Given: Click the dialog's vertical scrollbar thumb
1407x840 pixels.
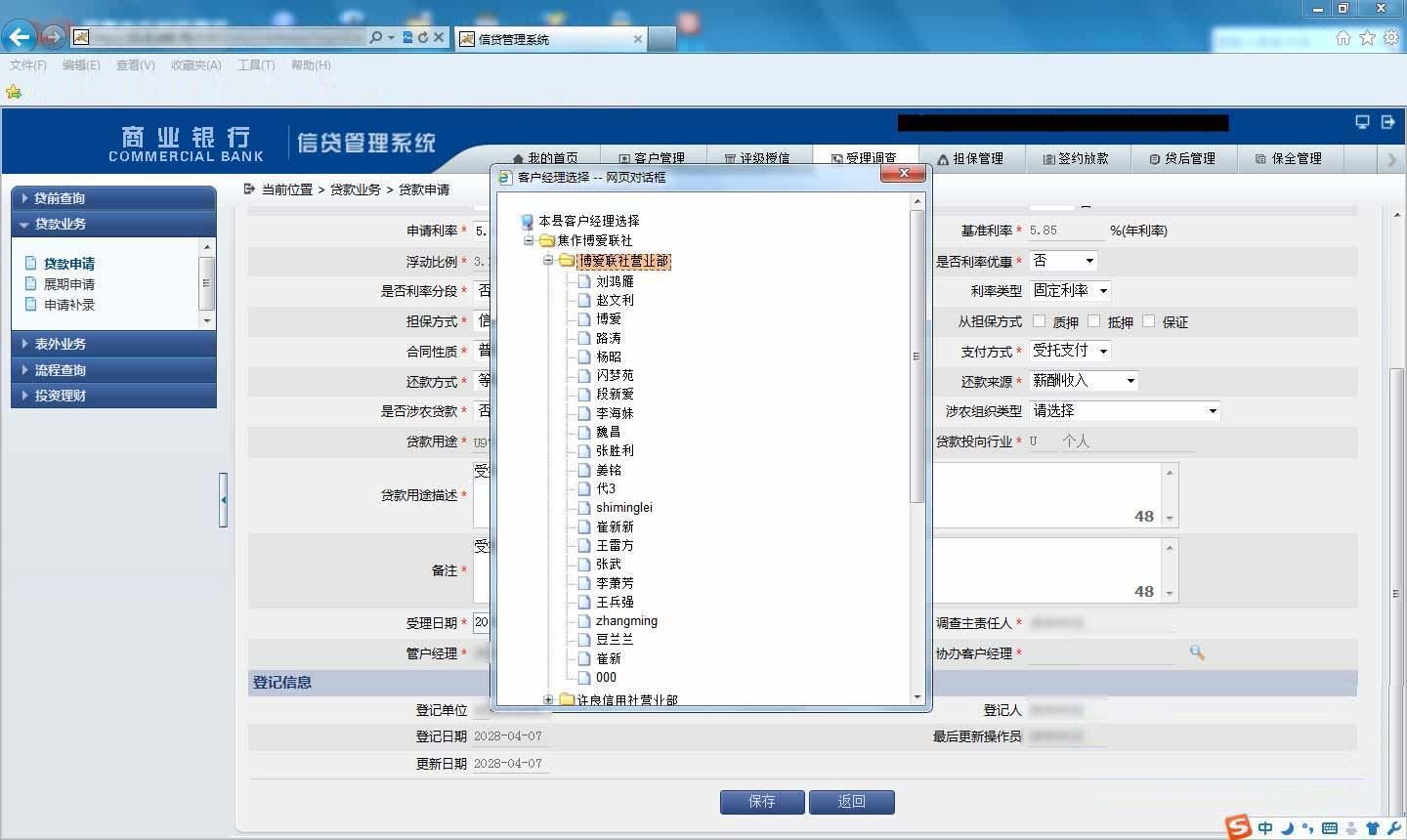Looking at the screenshot, I should (x=917, y=357).
